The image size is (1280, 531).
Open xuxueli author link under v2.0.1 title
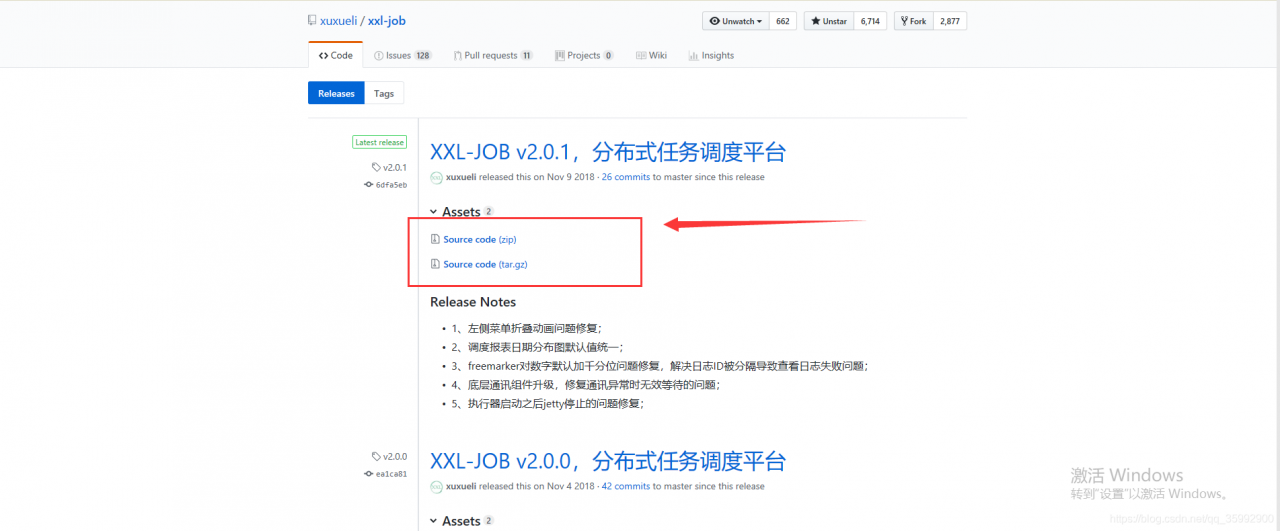(x=461, y=177)
